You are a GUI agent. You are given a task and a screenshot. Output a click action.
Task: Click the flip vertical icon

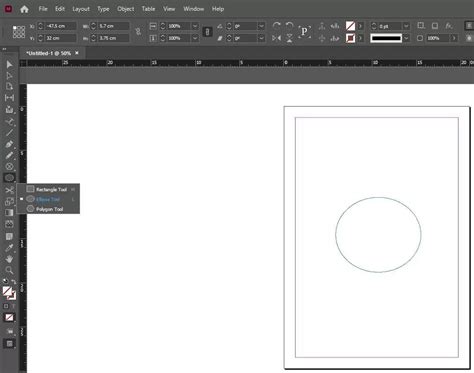pos(289,38)
